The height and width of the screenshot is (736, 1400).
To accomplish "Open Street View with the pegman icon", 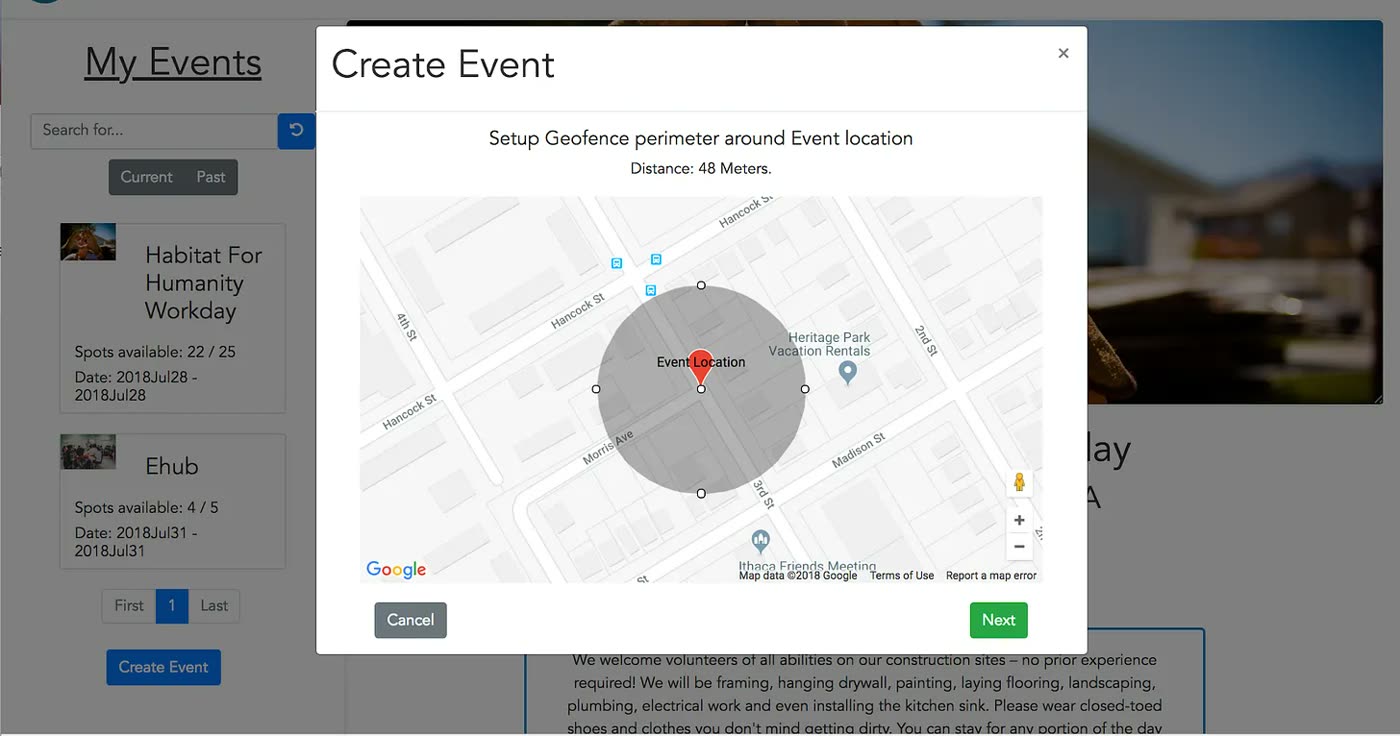I will point(1019,483).
